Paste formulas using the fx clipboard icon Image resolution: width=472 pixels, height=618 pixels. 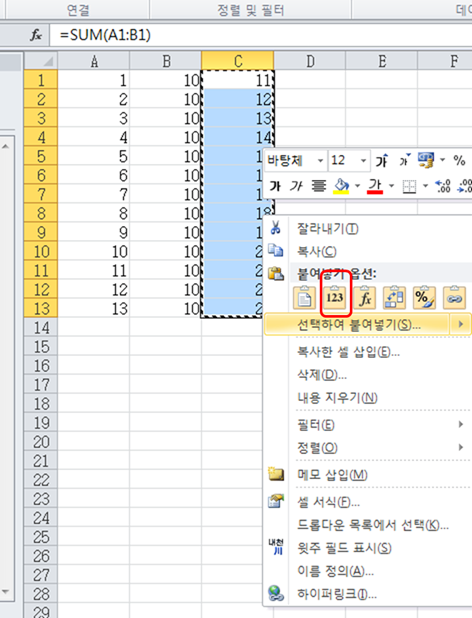tap(364, 298)
